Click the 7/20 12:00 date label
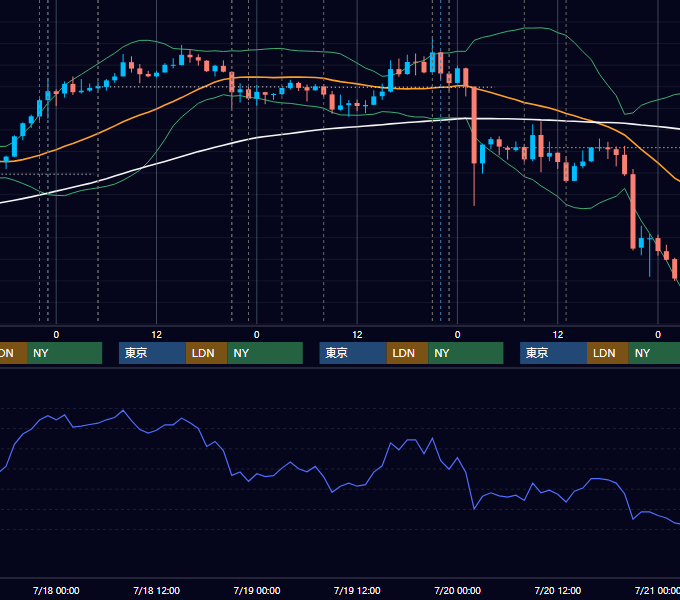The height and width of the screenshot is (600, 680). click(x=558, y=590)
